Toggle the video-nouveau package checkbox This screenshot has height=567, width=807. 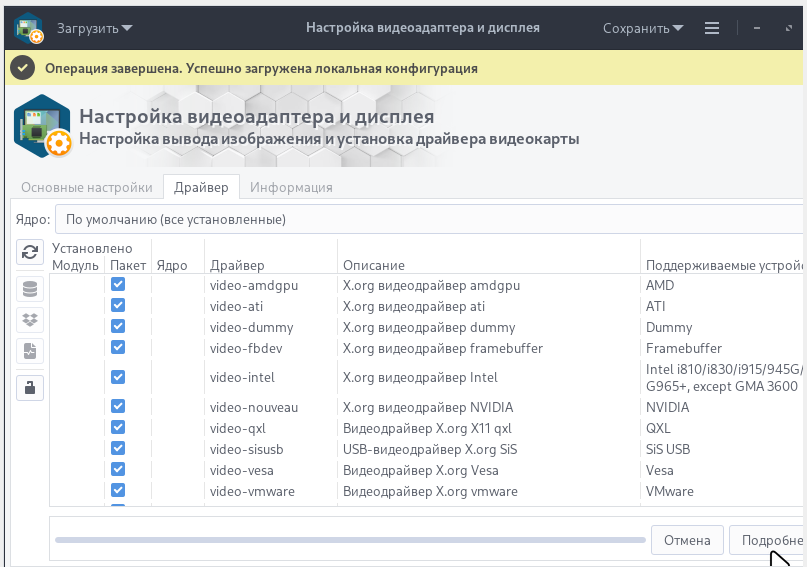pos(118,407)
